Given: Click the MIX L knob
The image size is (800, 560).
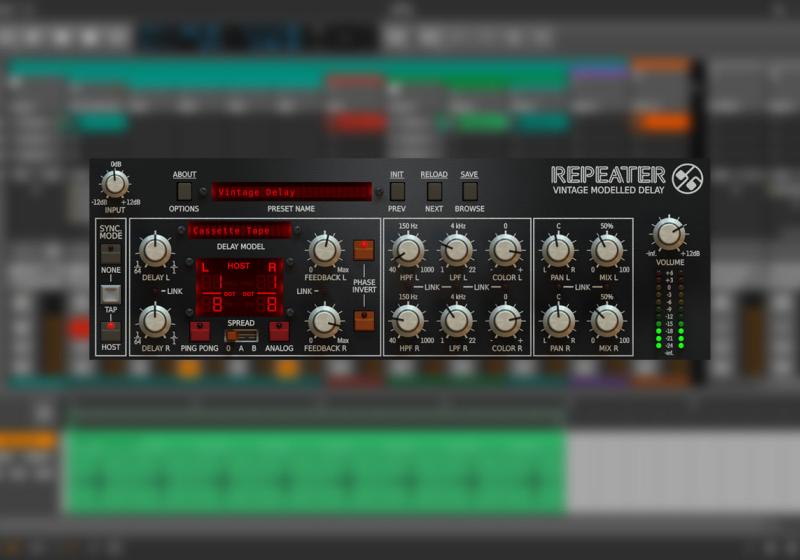Looking at the screenshot, I should (606, 250).
